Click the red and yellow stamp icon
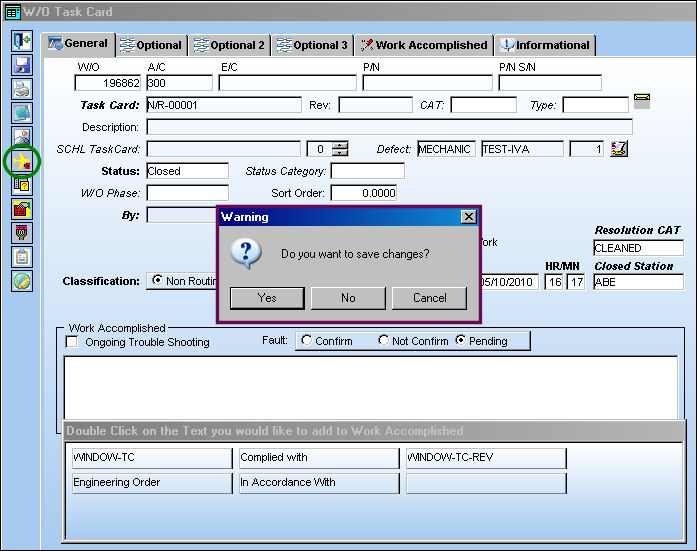The width and height of the screenshot is (697, 551). click(22, 209)
